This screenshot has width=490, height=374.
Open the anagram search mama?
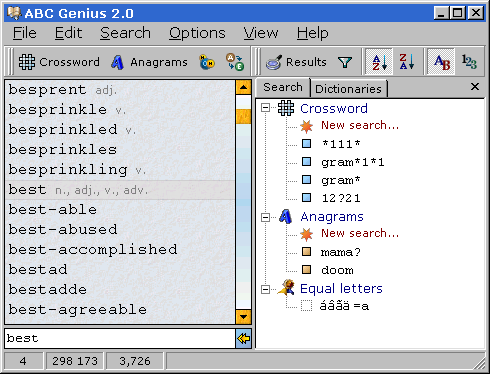tap(341, 252)
